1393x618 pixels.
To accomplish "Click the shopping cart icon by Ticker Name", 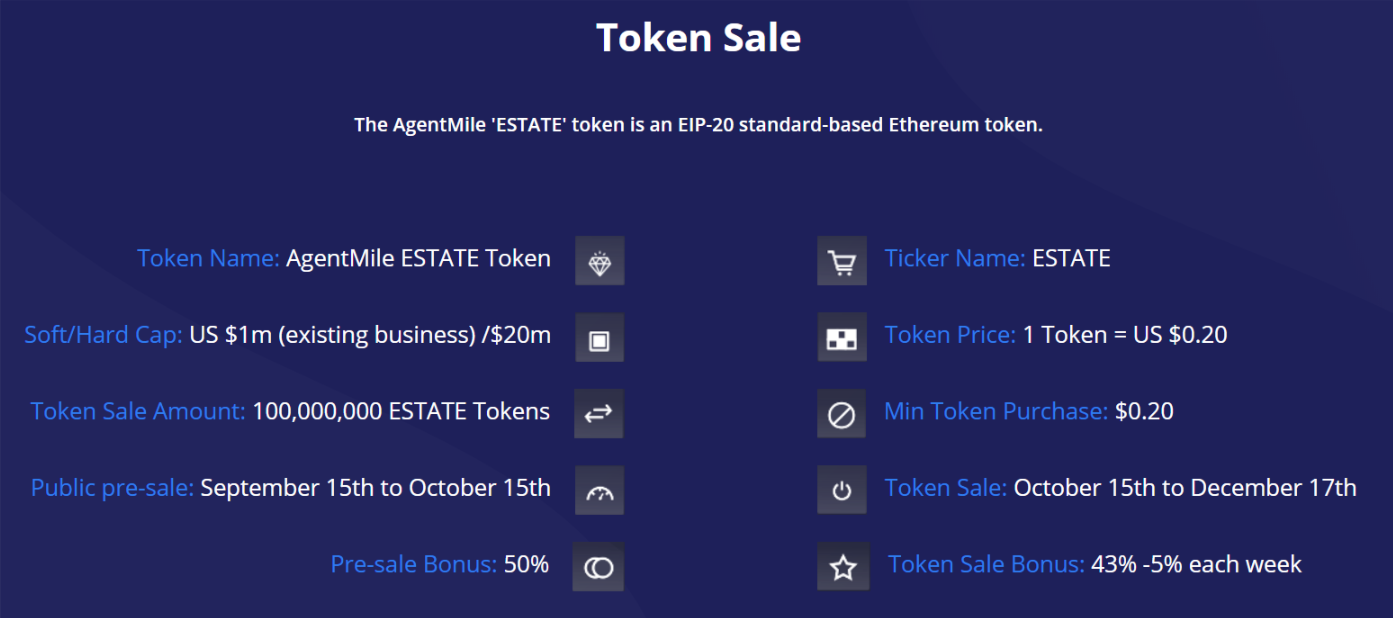I will coord(842,261).
